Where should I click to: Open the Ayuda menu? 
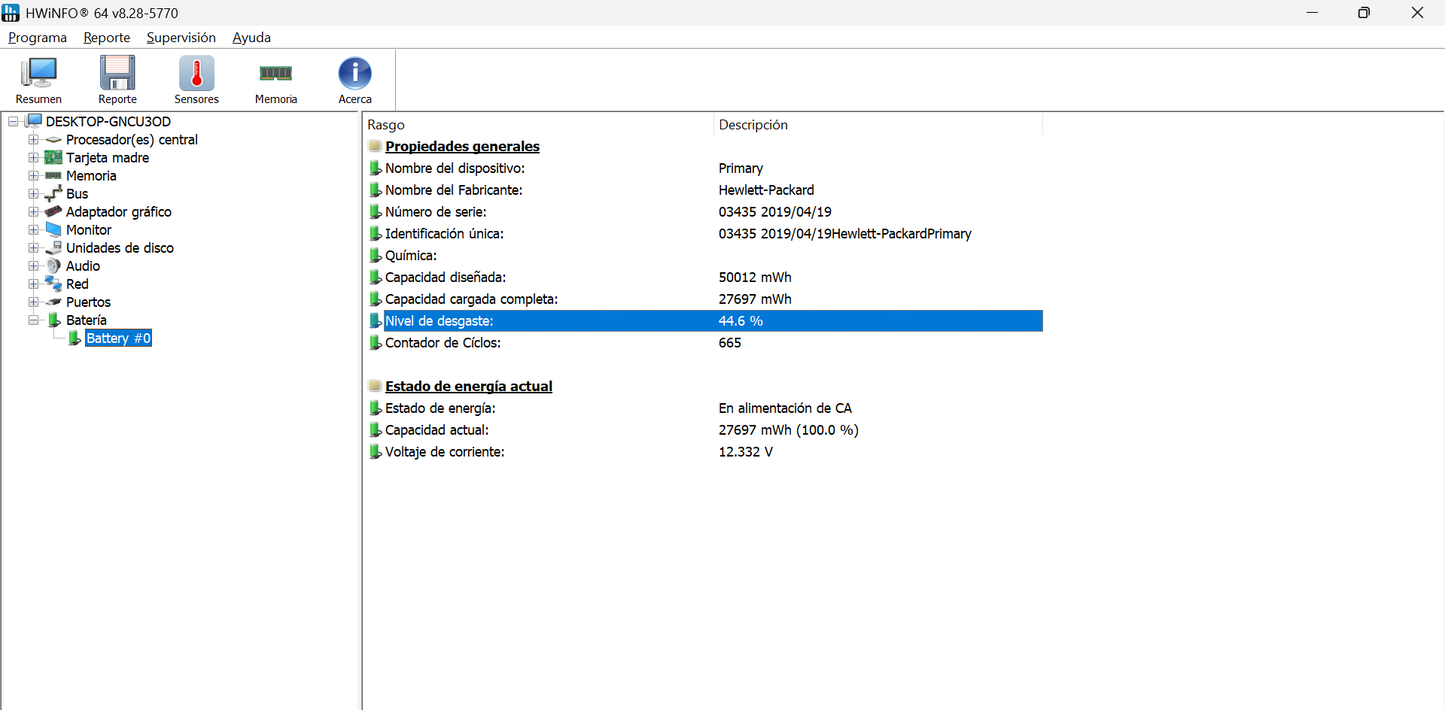(x=252, y=37)
